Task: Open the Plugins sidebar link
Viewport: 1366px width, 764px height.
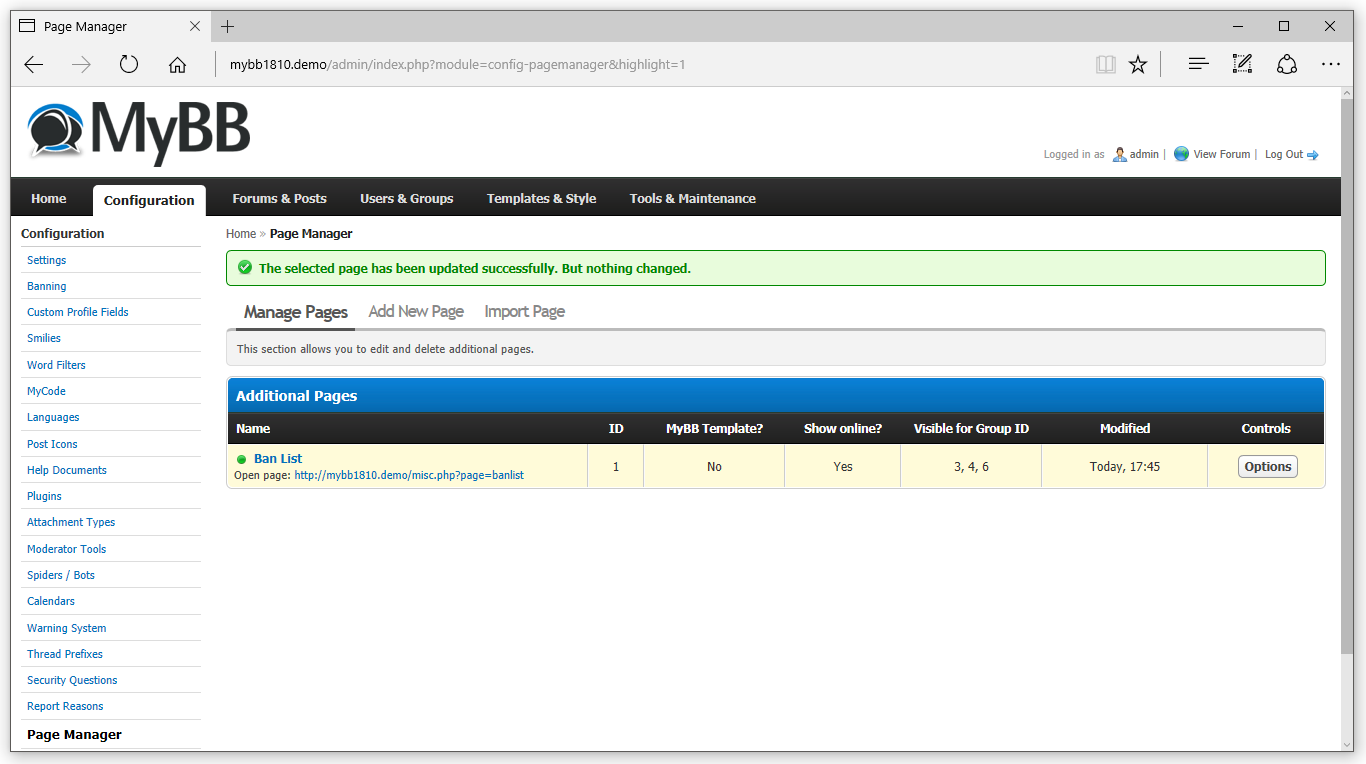Action: [44, 496]
